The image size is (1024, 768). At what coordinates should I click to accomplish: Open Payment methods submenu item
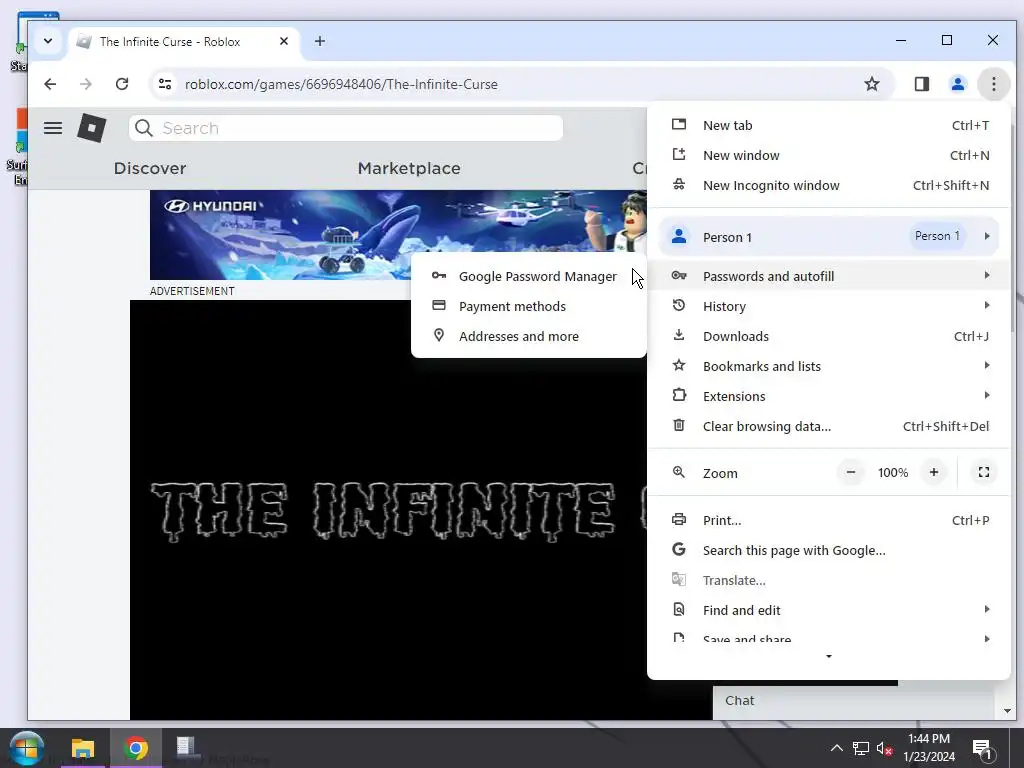click(529, 306)
